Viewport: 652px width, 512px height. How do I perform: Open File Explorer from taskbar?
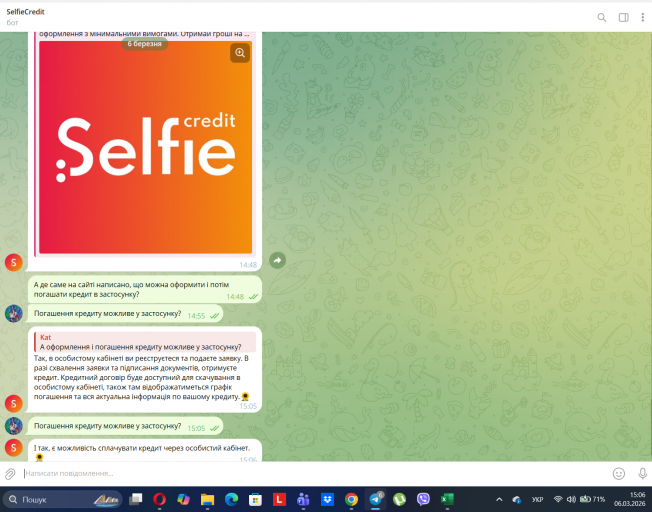(207, 499)
